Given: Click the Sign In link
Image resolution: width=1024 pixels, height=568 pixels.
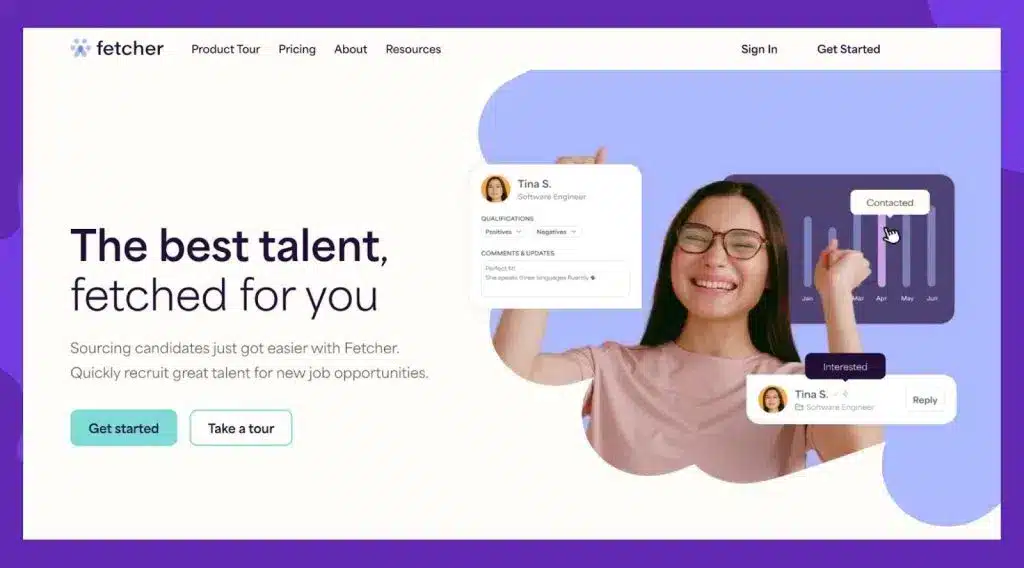Looking at the screenshot, I should point(759,49).
